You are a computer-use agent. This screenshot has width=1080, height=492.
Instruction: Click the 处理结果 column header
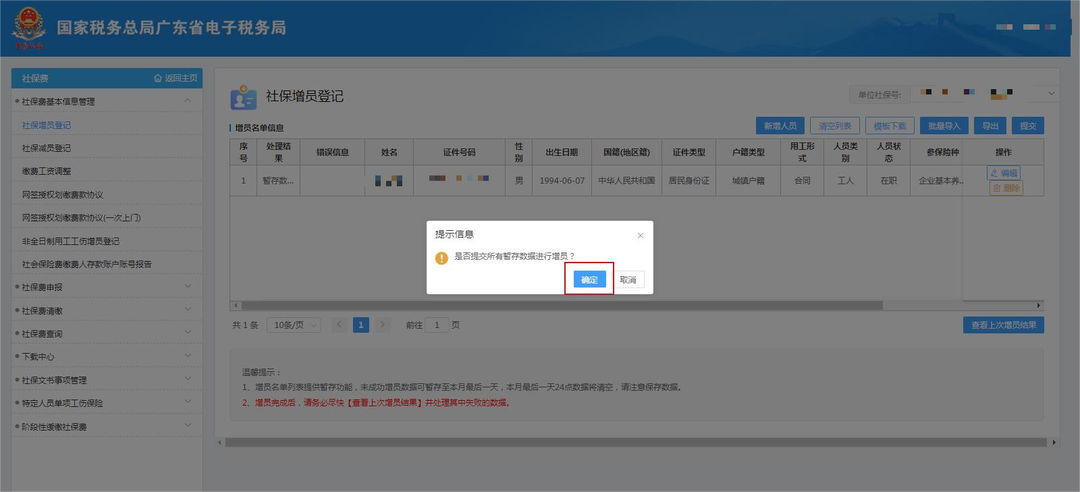tap(278, 152)
